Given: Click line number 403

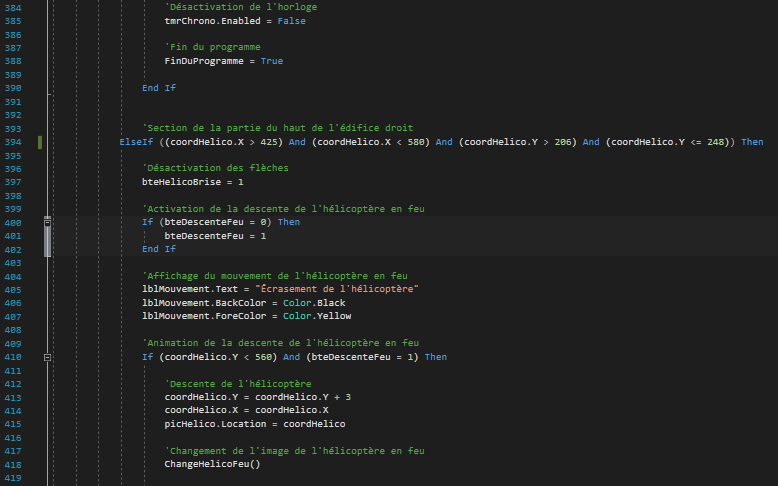Looking at the screenshot, I should (13, 263).
